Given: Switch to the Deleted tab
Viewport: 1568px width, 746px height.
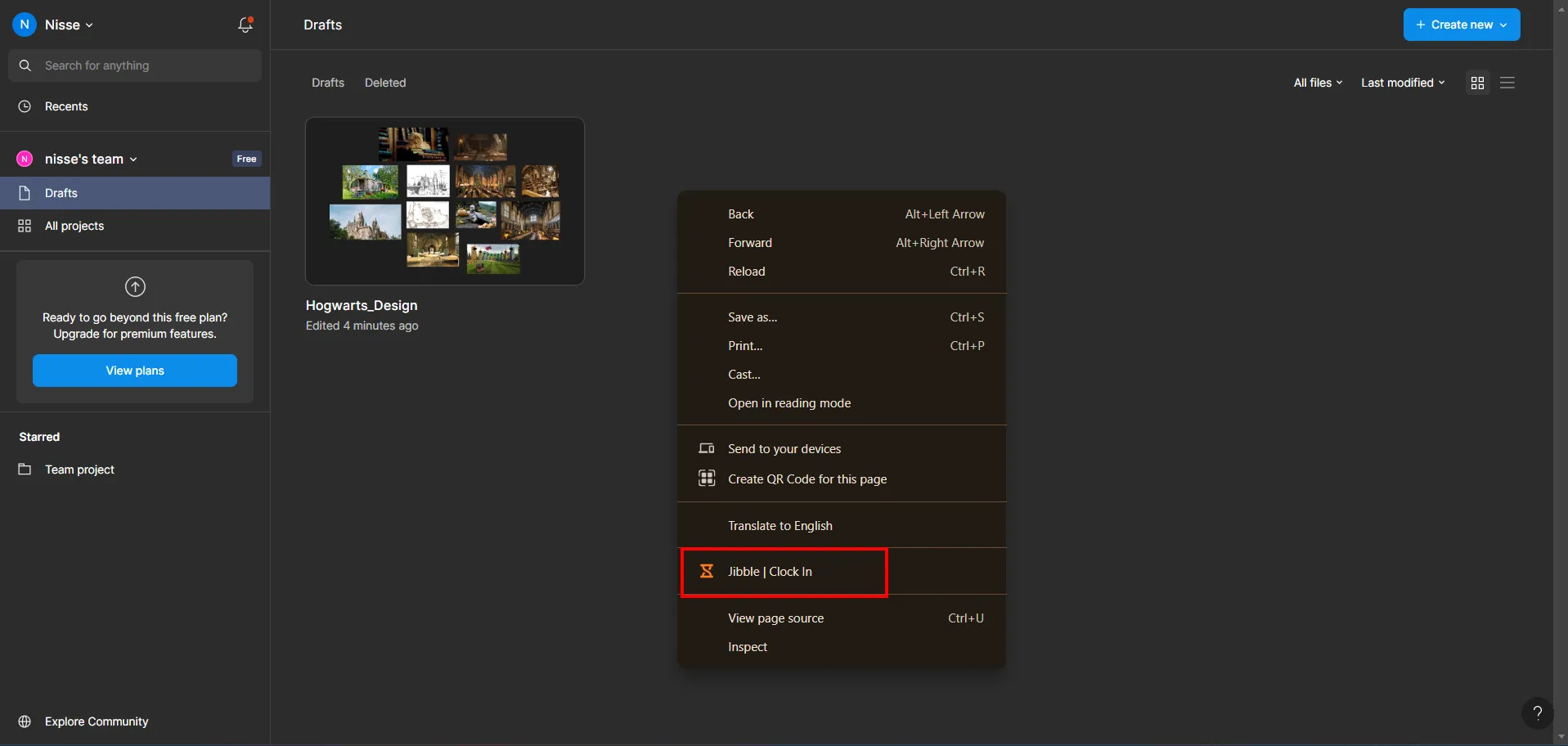Looking at the screenshot, I should 385,83.
